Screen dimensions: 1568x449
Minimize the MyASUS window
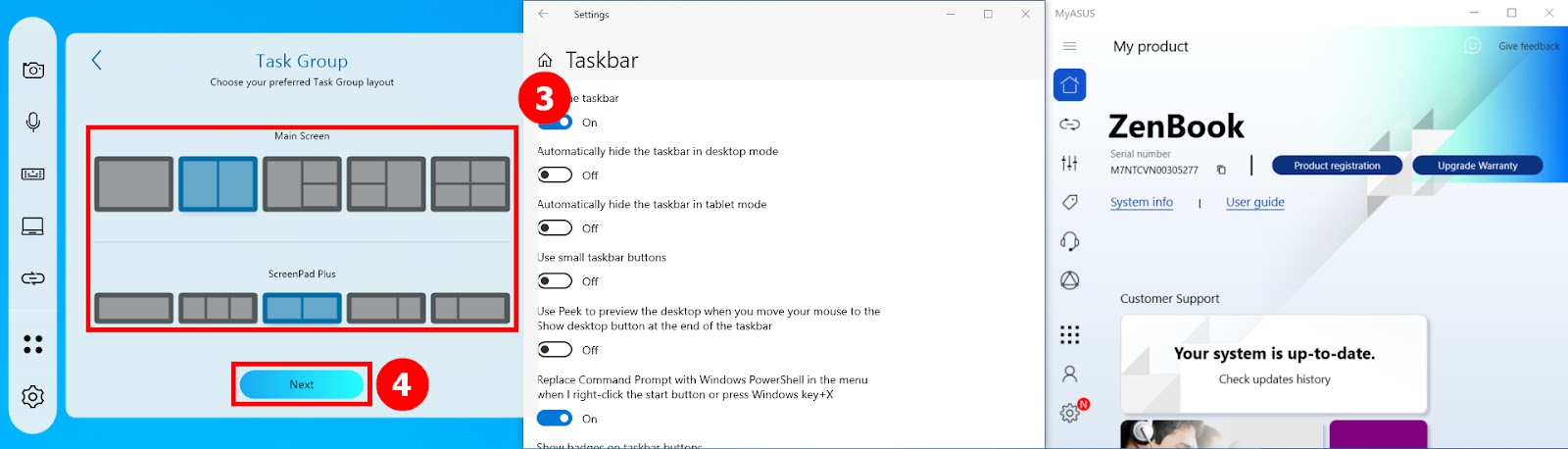coord(1475,13)
